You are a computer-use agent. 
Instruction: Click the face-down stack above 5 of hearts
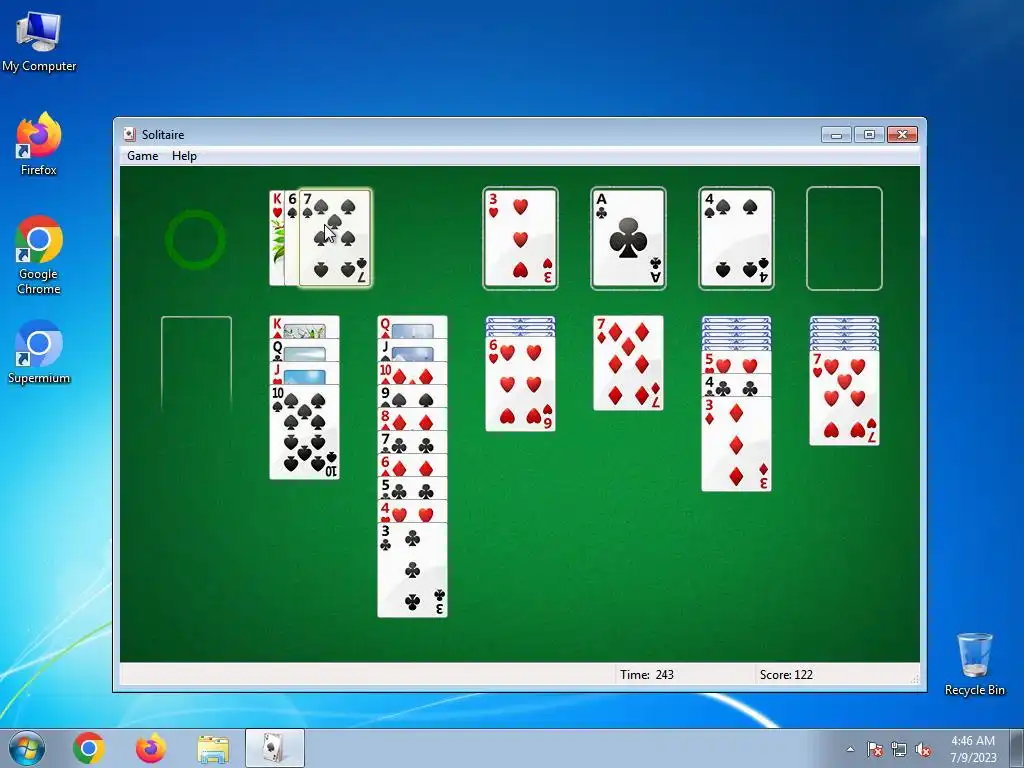click(x=736, y=333)
